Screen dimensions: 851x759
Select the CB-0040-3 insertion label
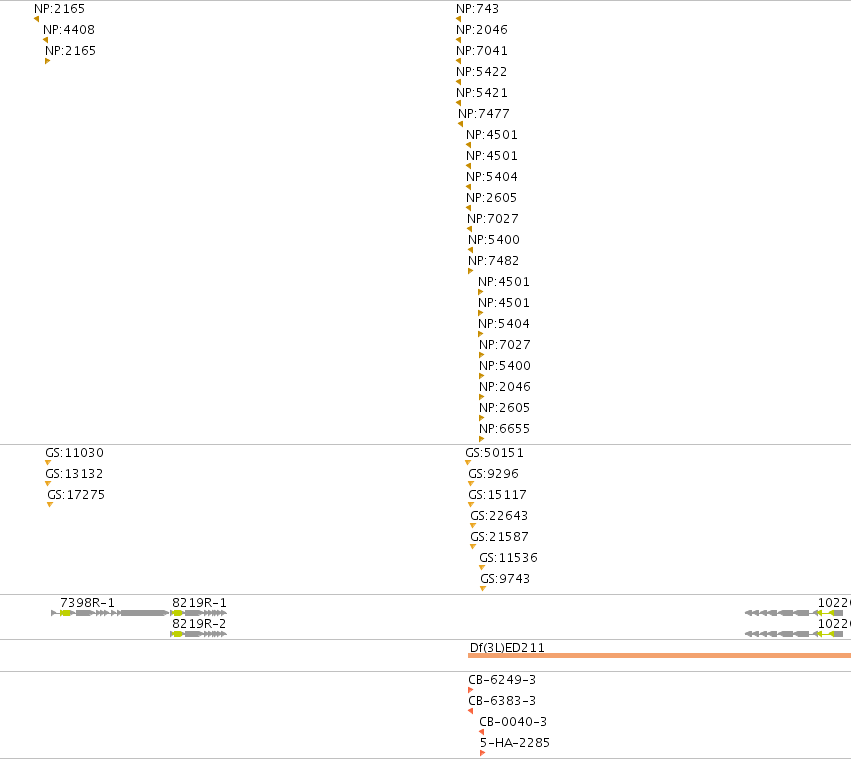tap(513, 722)
